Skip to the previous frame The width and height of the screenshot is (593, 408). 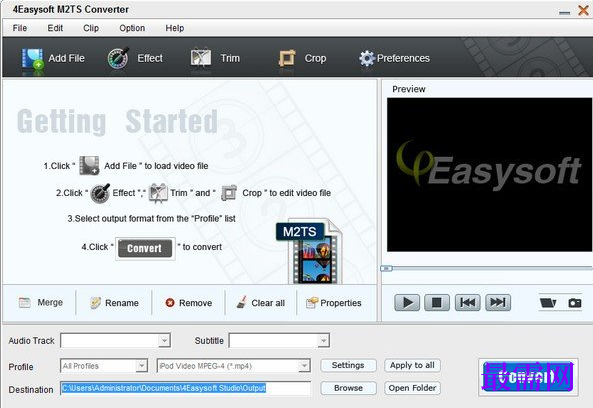(x=467, y=303)
